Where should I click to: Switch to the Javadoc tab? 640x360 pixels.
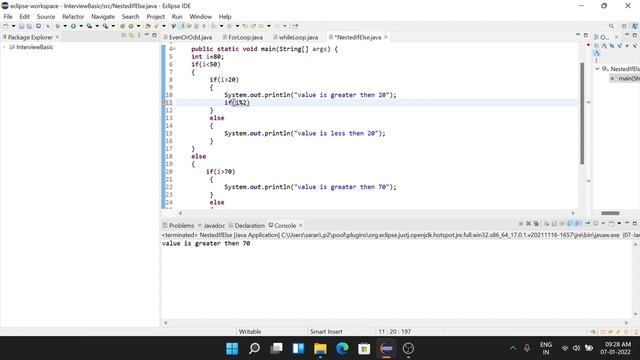click(x=211, y=225)
